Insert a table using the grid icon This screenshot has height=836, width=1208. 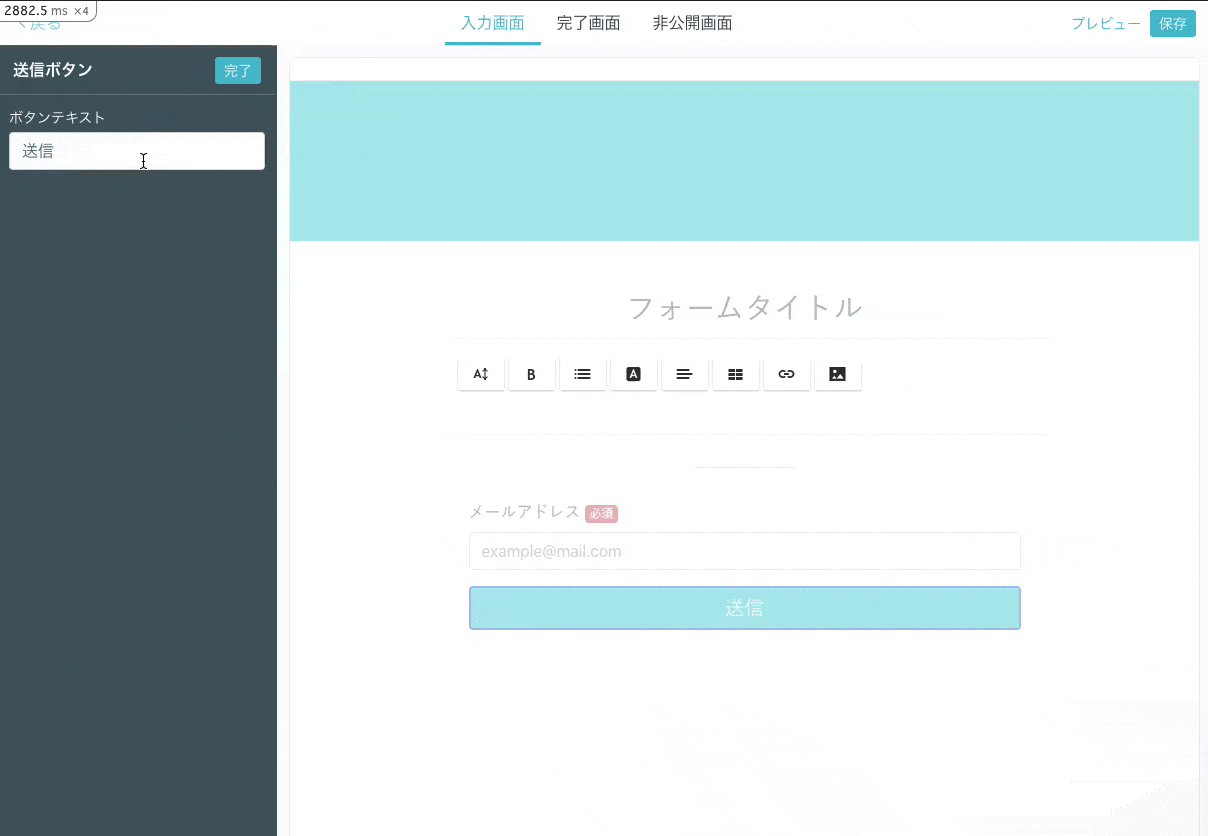(736, 374)
